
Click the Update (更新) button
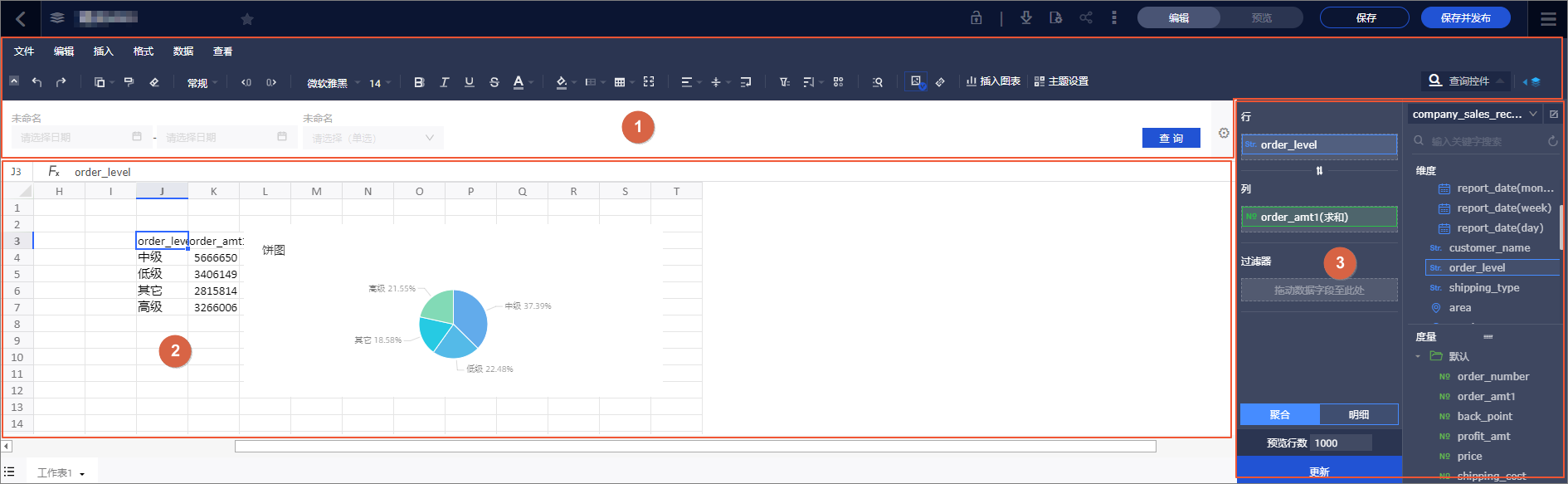click(1319, 471)
